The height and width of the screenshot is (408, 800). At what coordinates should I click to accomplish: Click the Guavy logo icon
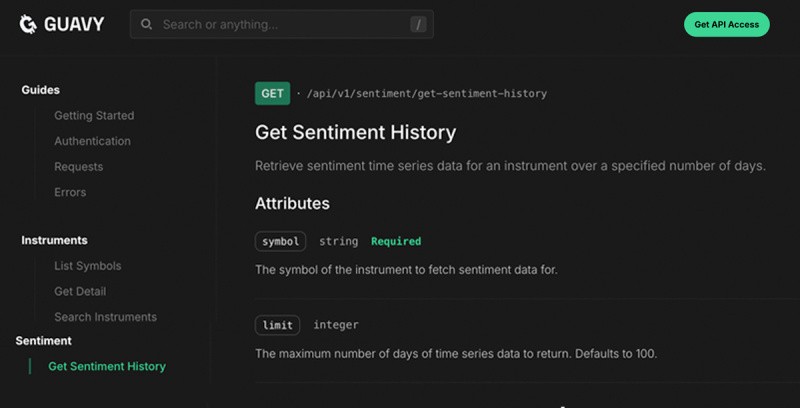point(29,24)
